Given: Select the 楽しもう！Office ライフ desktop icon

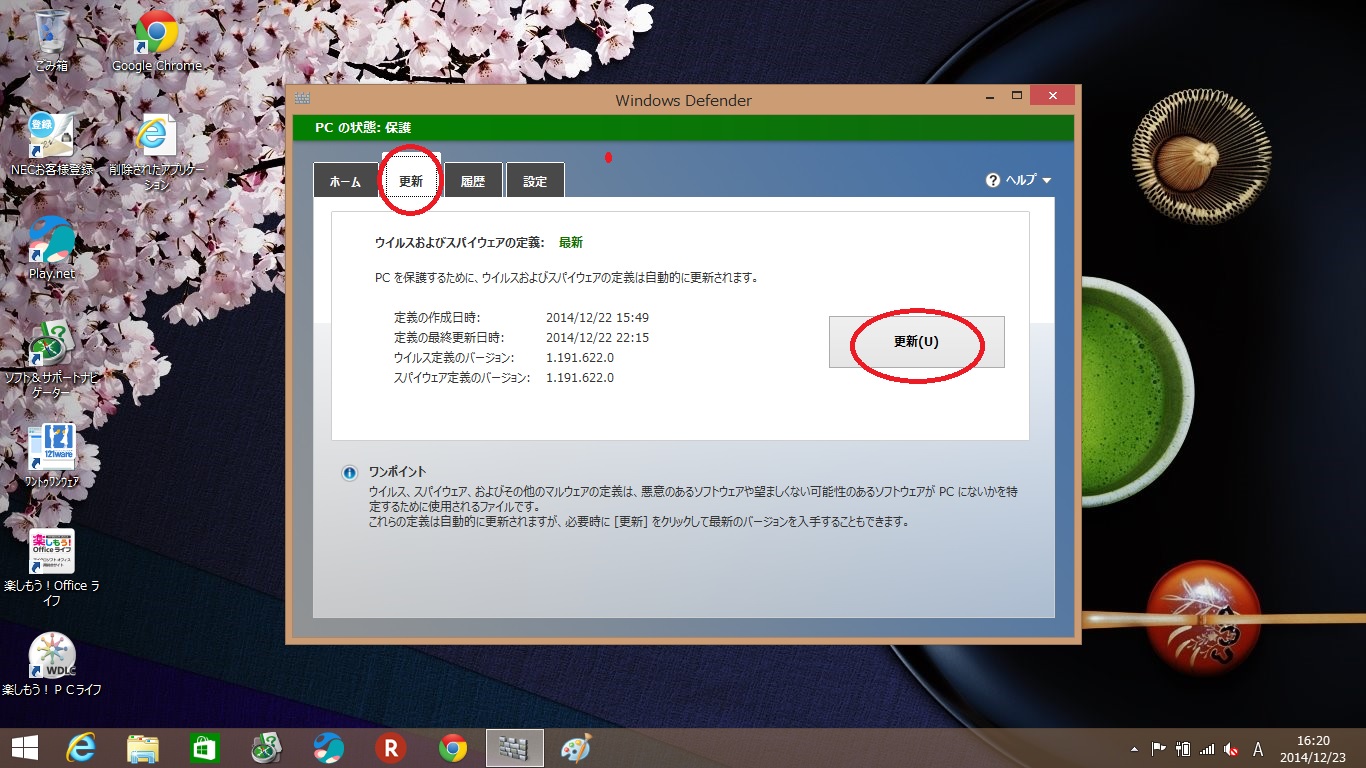Looking at the screenshot, I should click(51, 567).
